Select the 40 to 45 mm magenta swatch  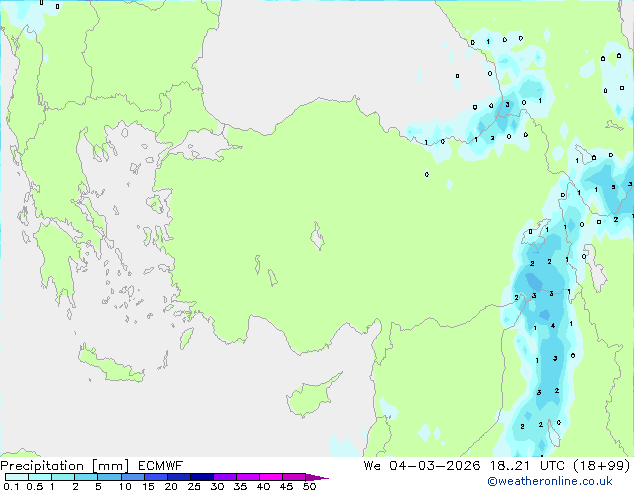271,477
